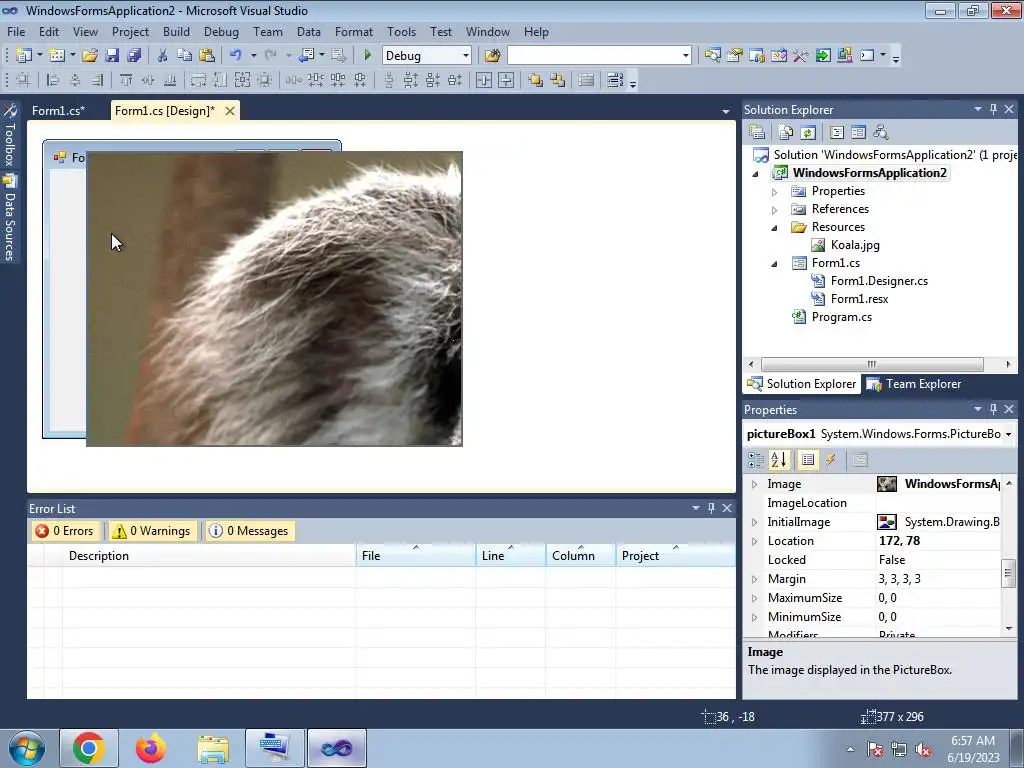Click the Align Lefts layout icon
The width and height of the screenshot is (1024, 768).
[x=53, y=80]
